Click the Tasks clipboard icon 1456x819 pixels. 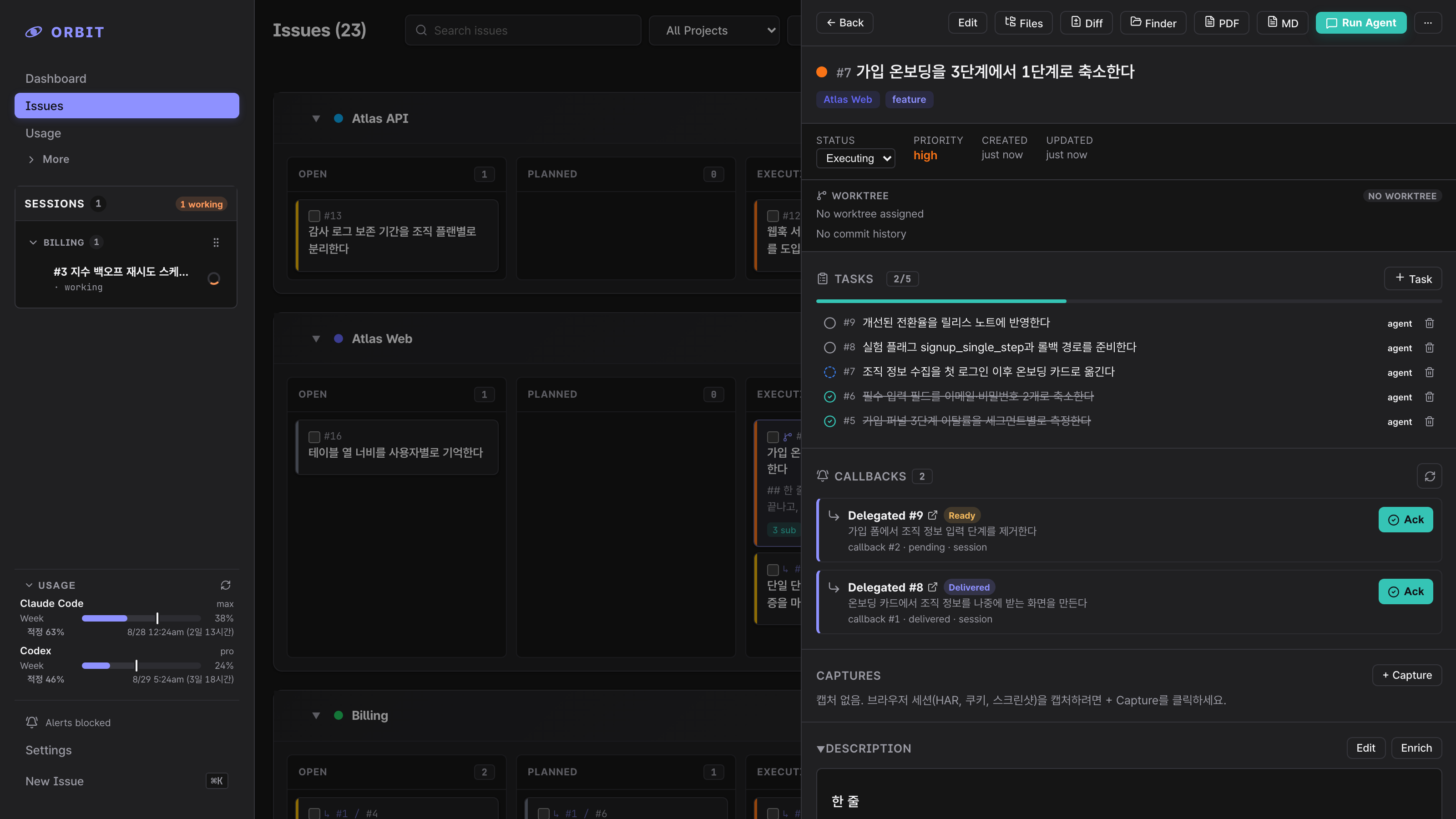[822, 278]
